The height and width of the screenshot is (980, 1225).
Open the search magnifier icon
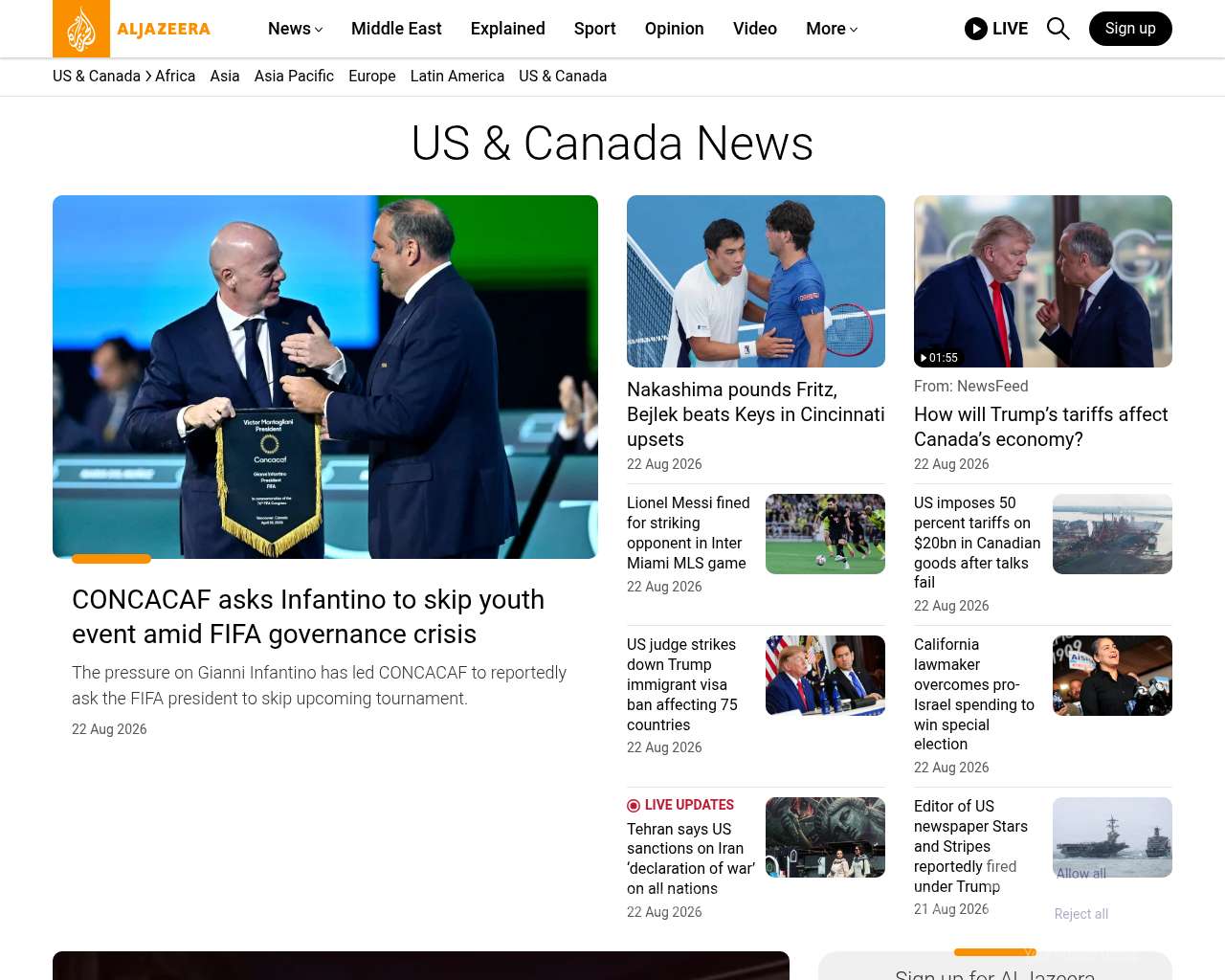coord(1058,29)
